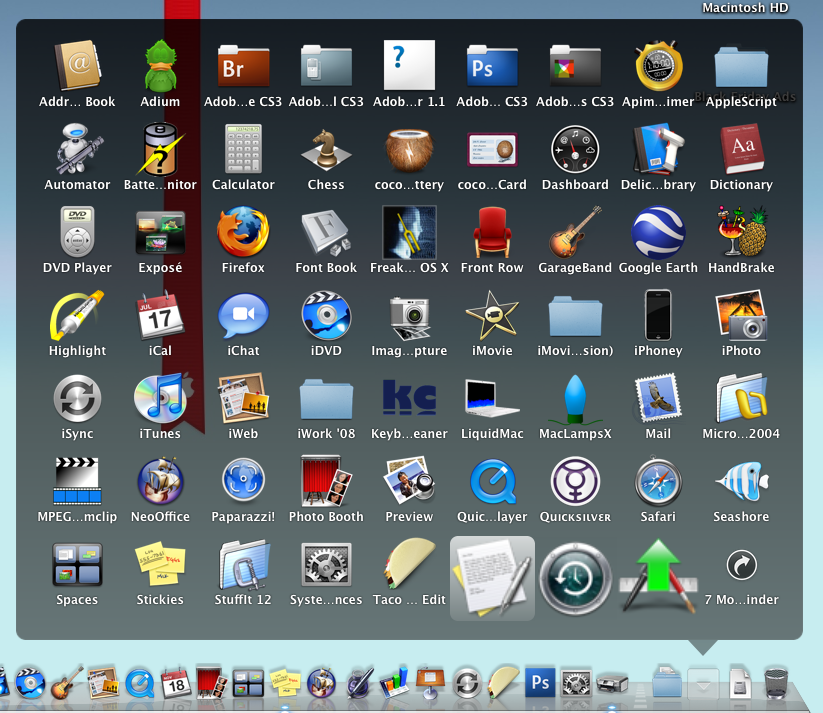The width and height of the screenshot is (823, 713).
Task: Launch the Highlight marker app
Action: [77, 314]
